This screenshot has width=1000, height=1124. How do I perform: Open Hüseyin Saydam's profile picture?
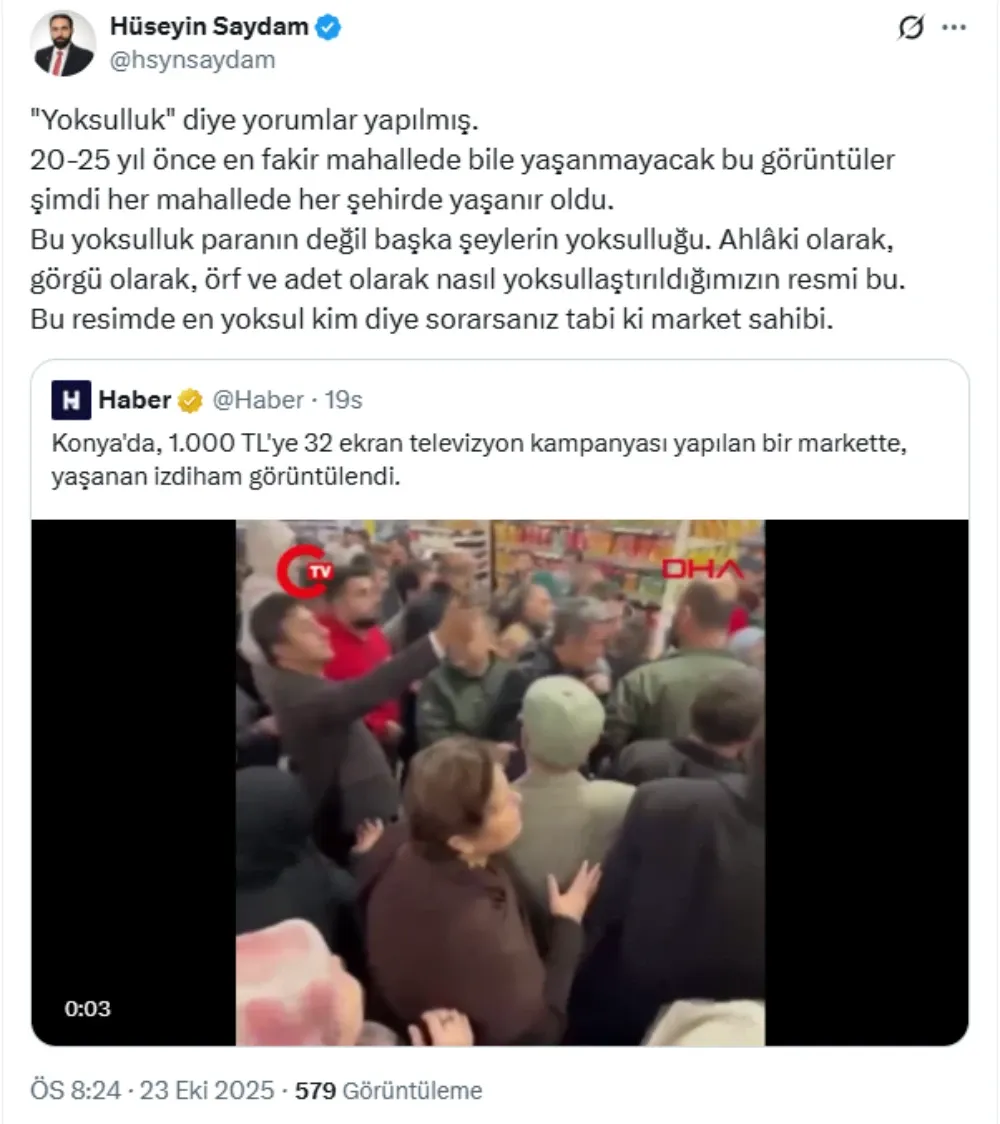point(63,44)
